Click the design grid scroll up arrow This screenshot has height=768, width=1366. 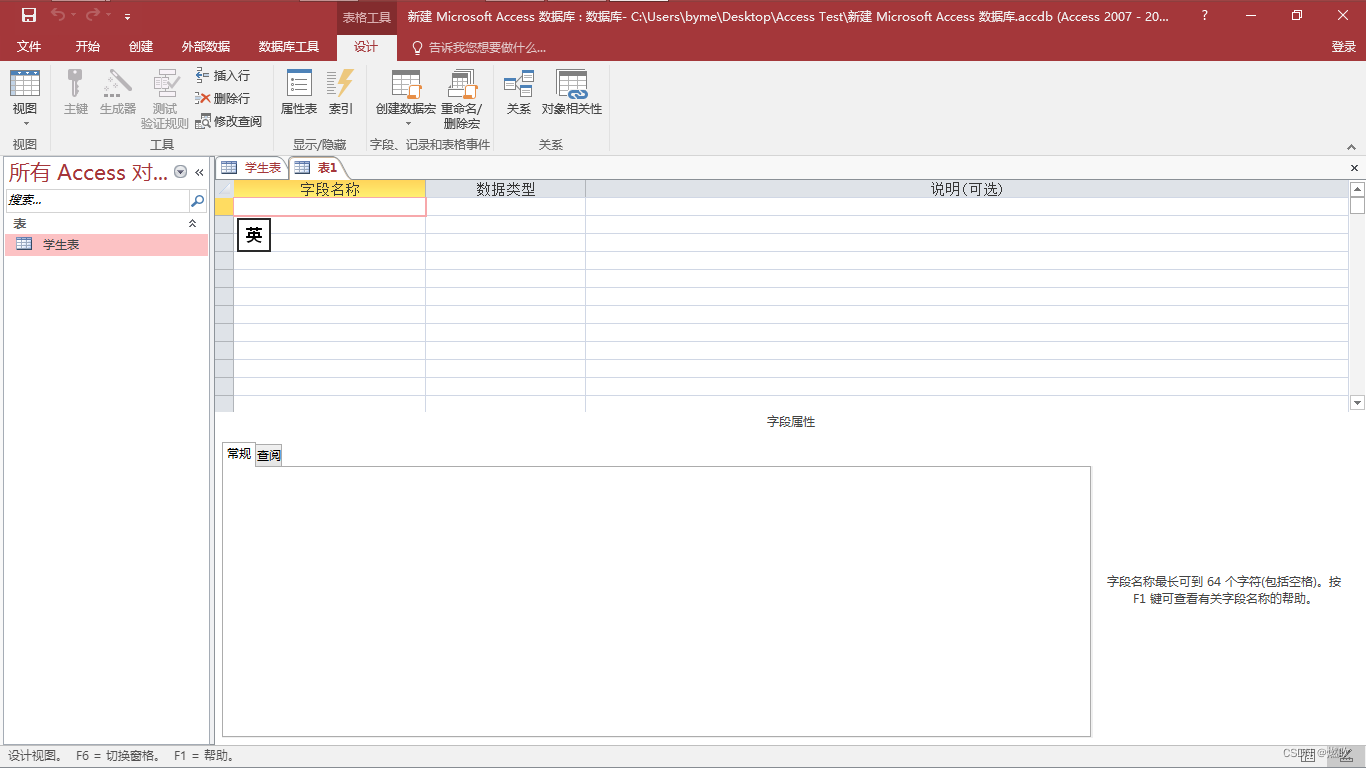coord(1357,189)
